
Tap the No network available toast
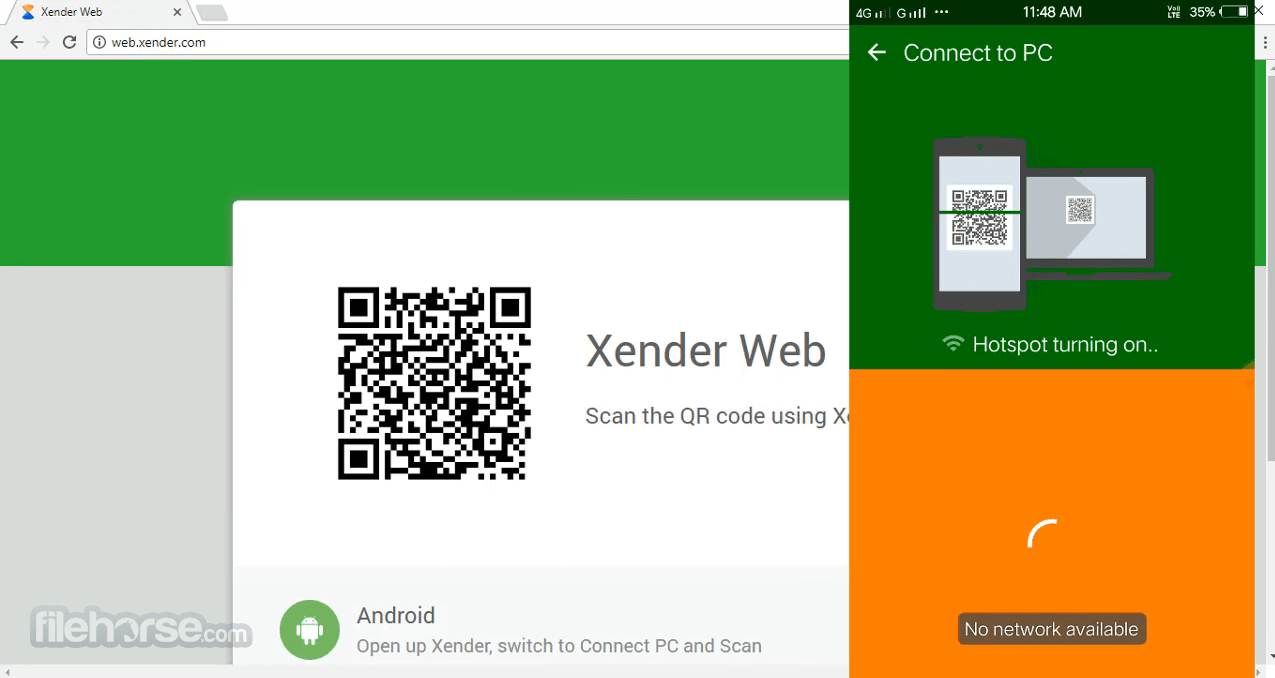(1051, 629)
